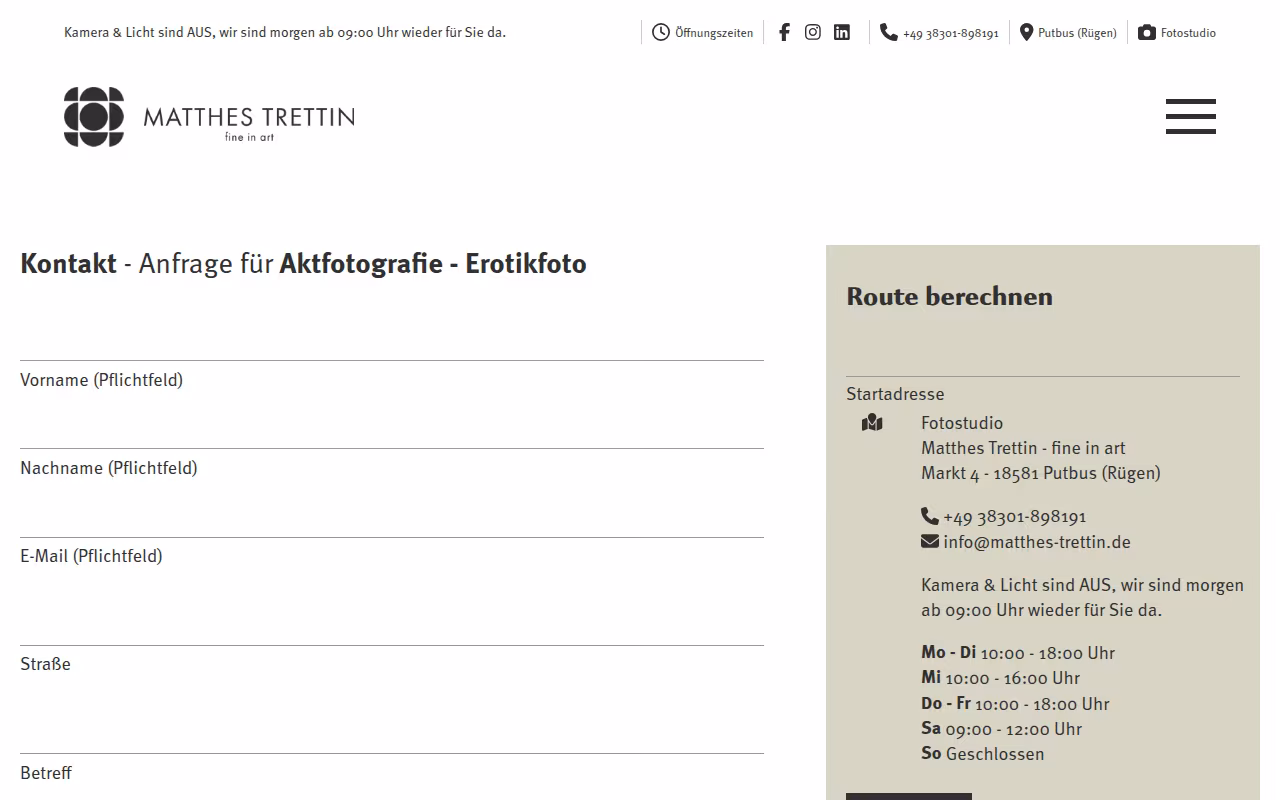Click the clock icon beside Öffnungszeiten

[661, 32]
